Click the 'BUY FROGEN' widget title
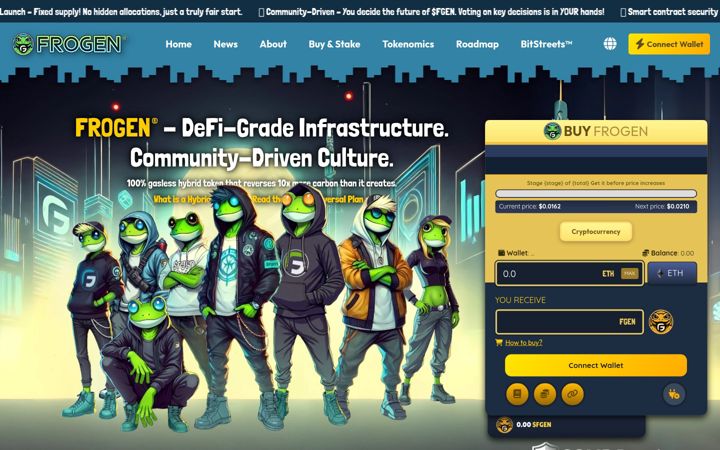 point(606,131)
